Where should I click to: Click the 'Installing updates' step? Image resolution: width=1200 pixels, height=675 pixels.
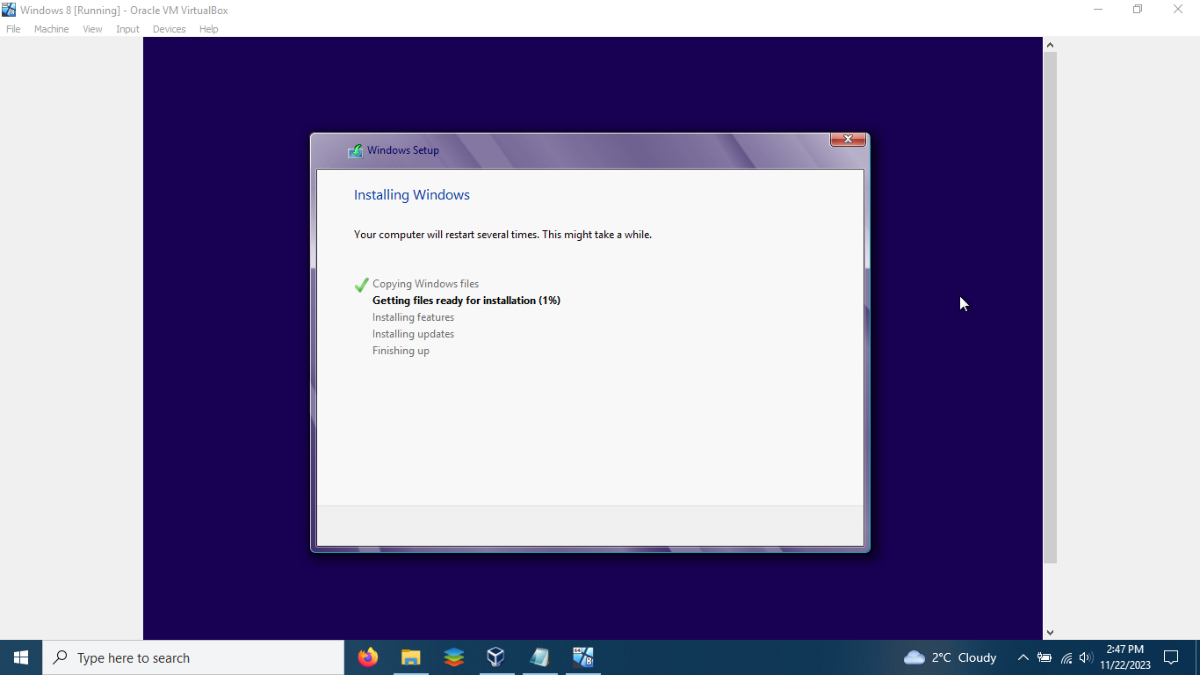[x=413, y=334]
